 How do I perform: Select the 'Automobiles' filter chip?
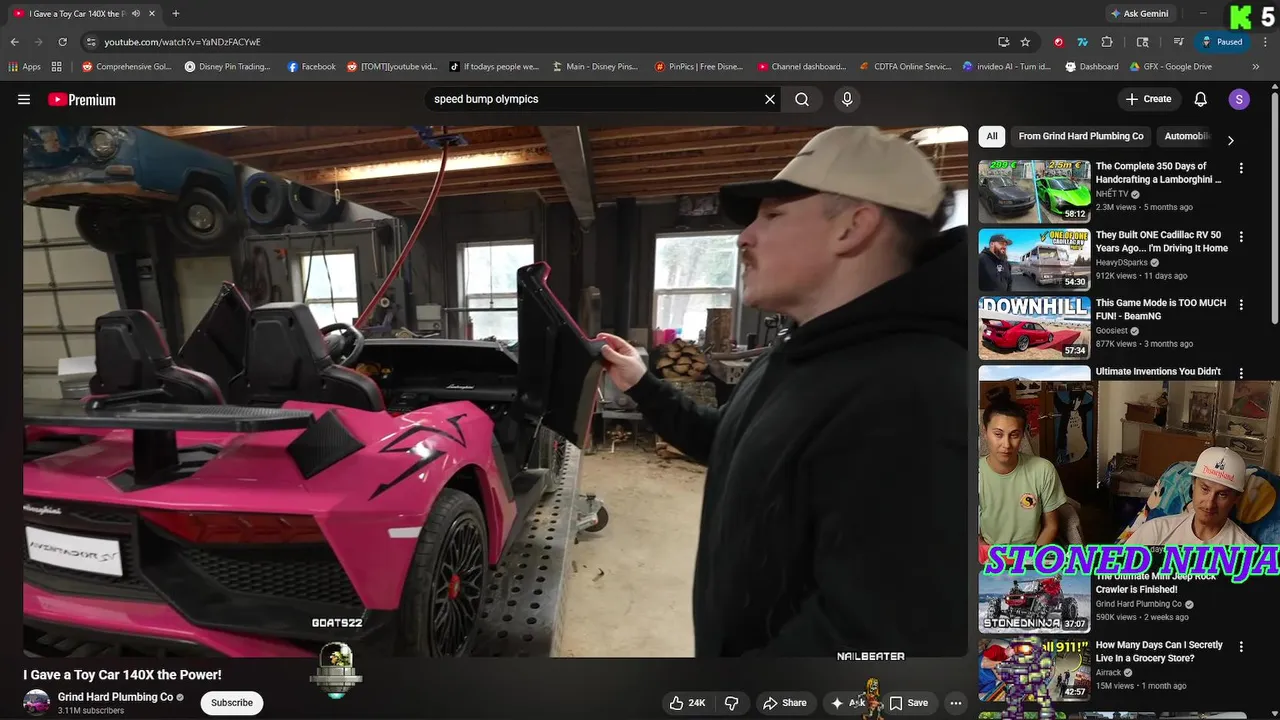1187,136
